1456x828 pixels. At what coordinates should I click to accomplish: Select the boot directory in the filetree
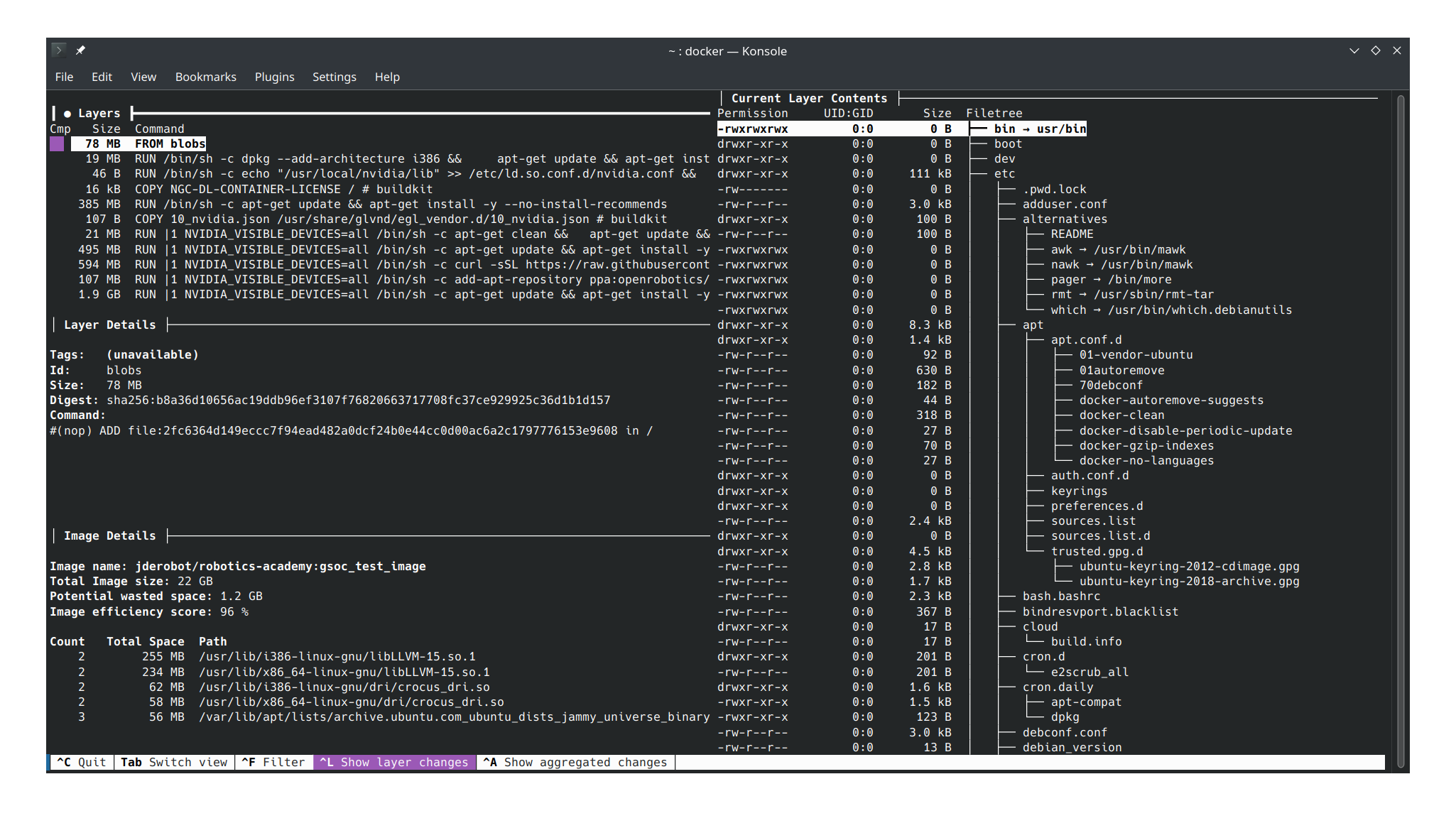point(1008,143)
